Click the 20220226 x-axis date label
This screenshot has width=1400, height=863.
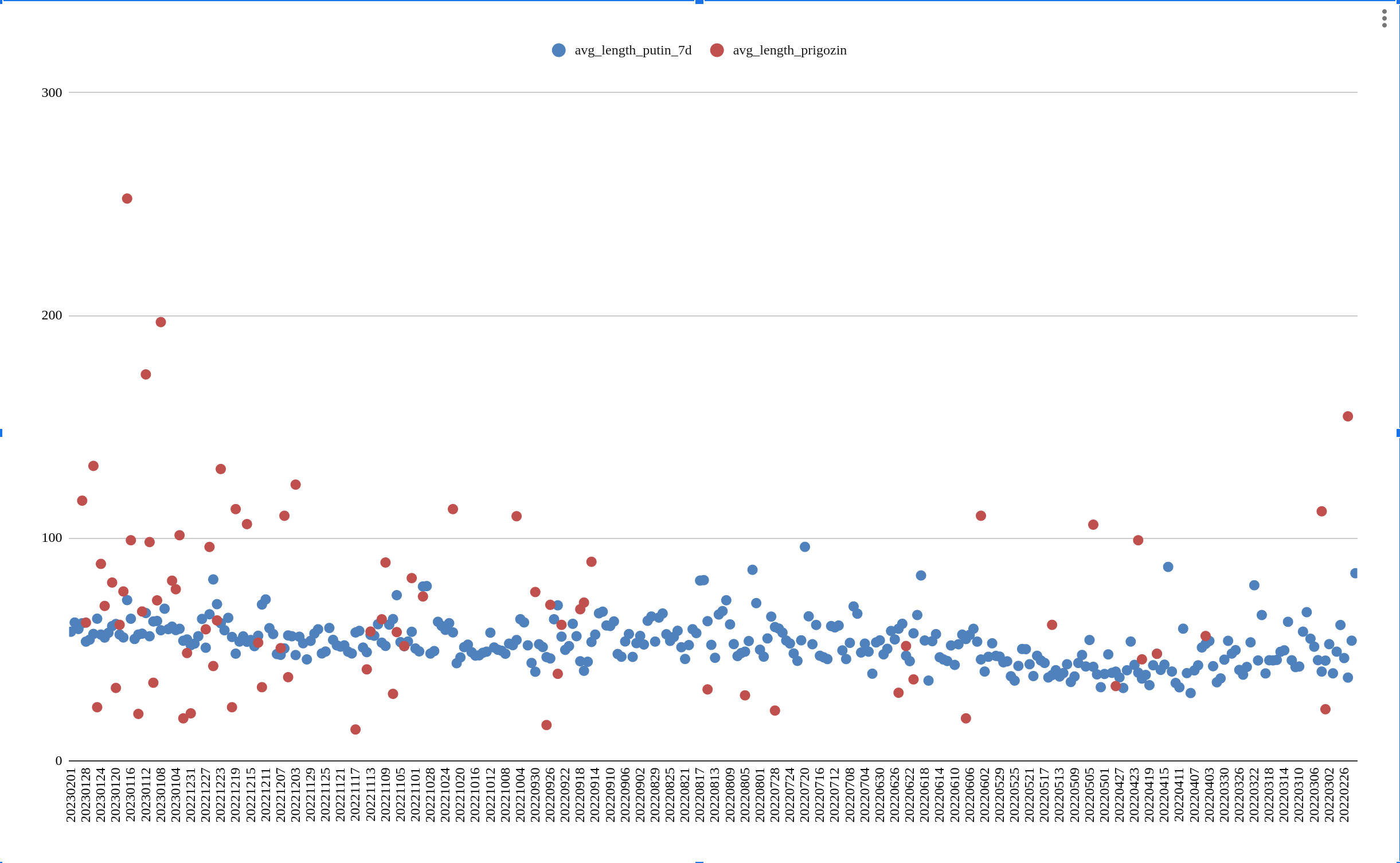coord(1344,795)
